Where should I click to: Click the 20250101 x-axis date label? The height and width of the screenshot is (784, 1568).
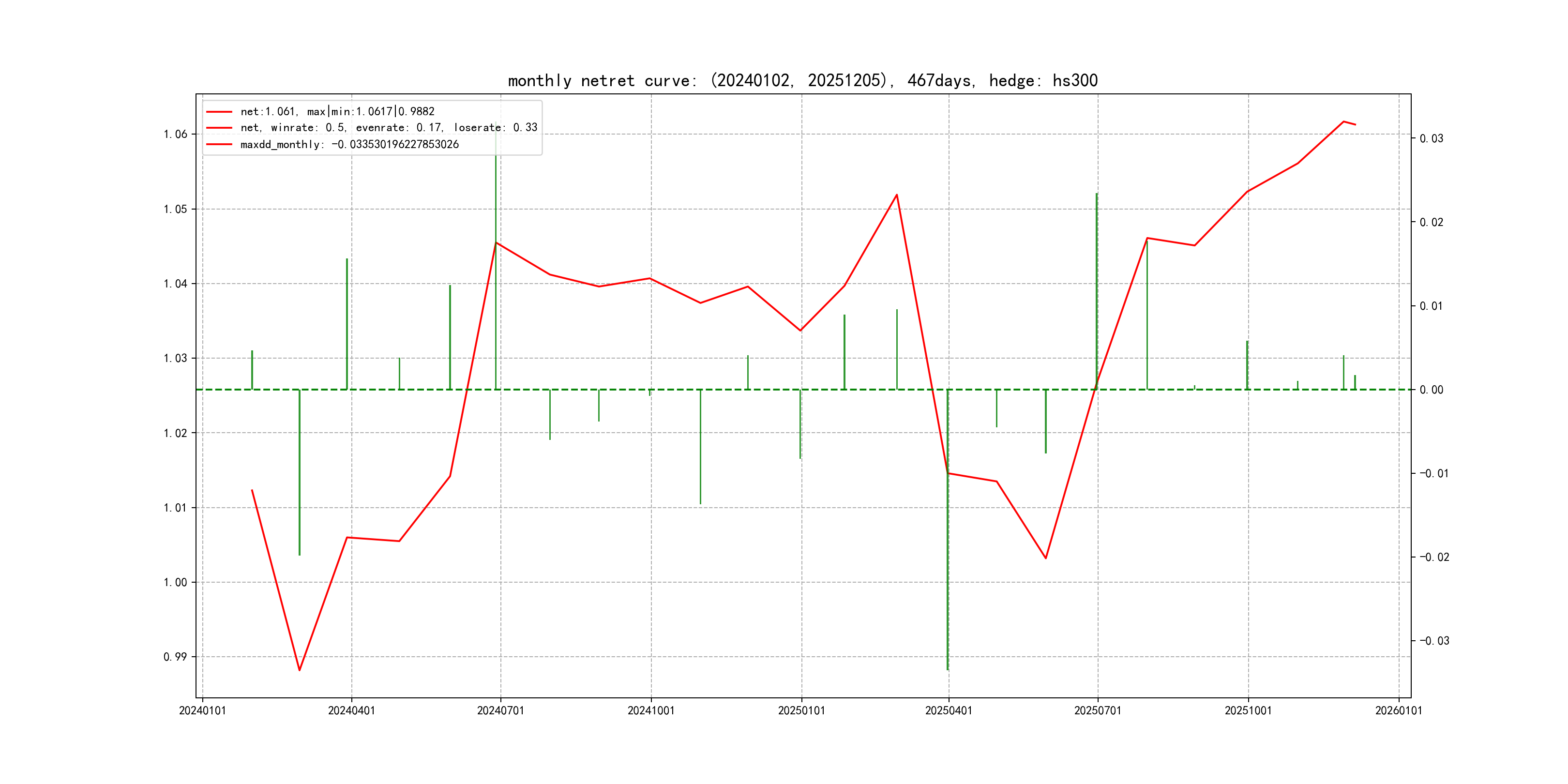(x=801, y=711)
